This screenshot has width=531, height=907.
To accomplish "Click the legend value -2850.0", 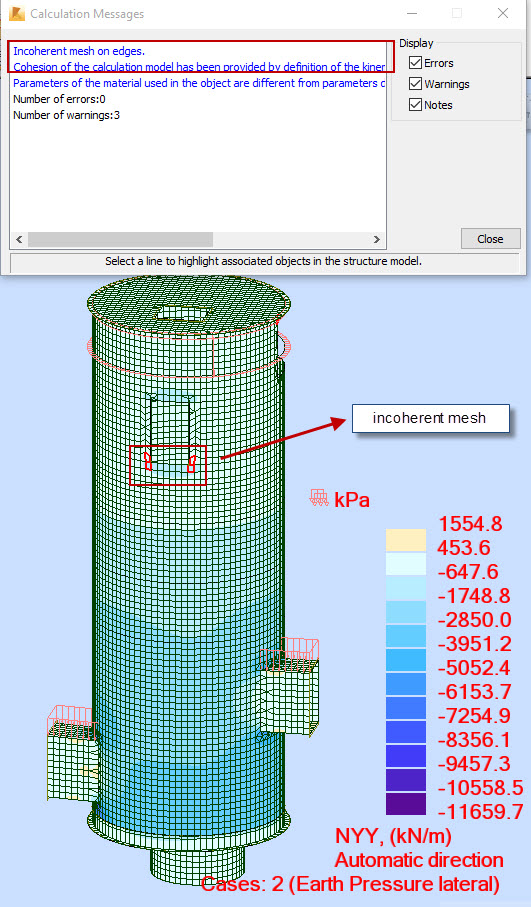I will click(x=475, y=620).
